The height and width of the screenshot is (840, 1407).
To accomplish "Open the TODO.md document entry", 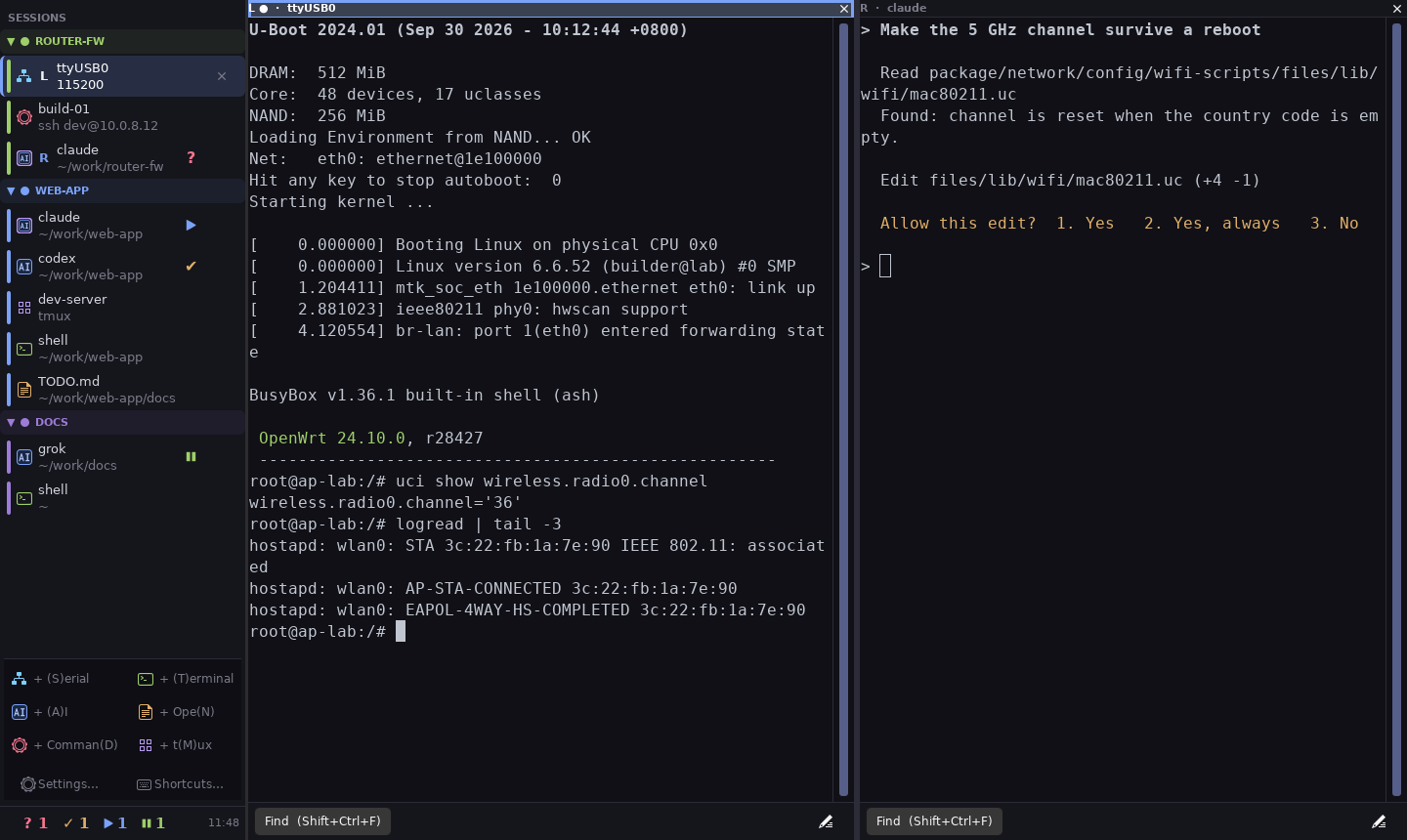I will coord(122,390).
